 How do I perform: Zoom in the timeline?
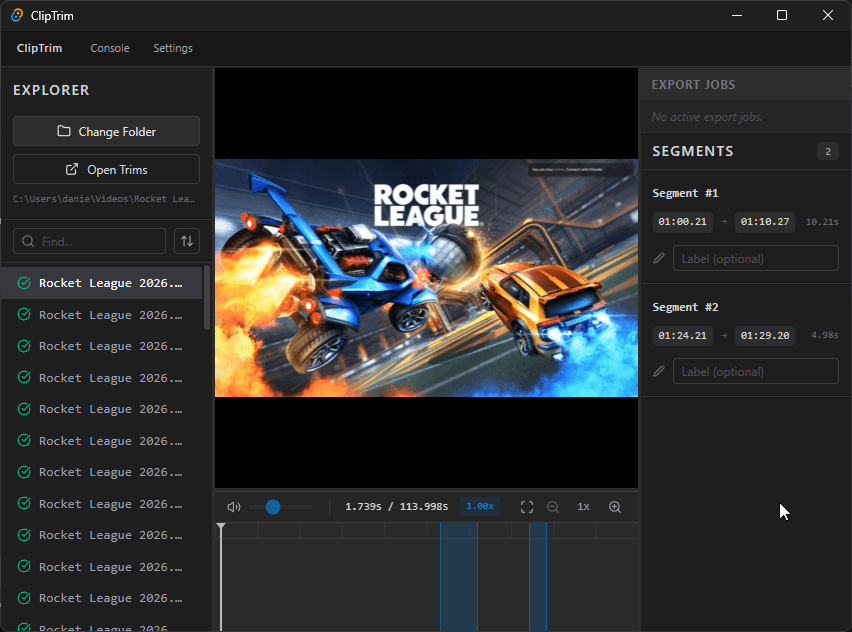pyautogui.click(x=615, y=507)
